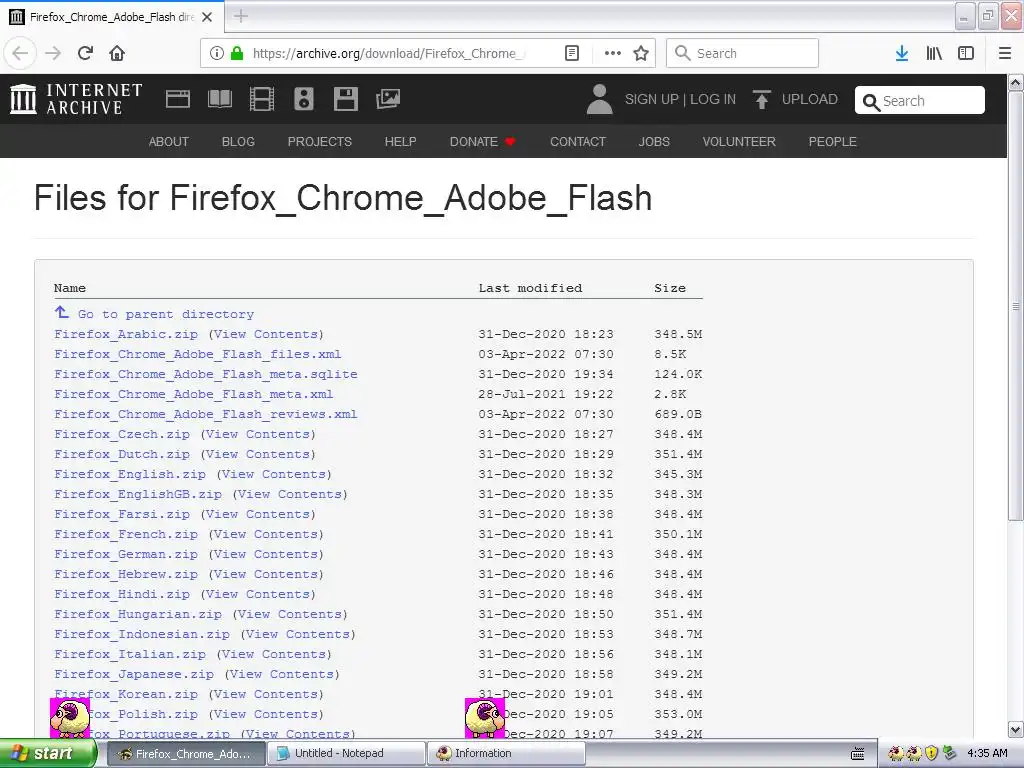Click the LOG IN link
The width and height of the screenshot is (1024, 768).
point(713,99)
